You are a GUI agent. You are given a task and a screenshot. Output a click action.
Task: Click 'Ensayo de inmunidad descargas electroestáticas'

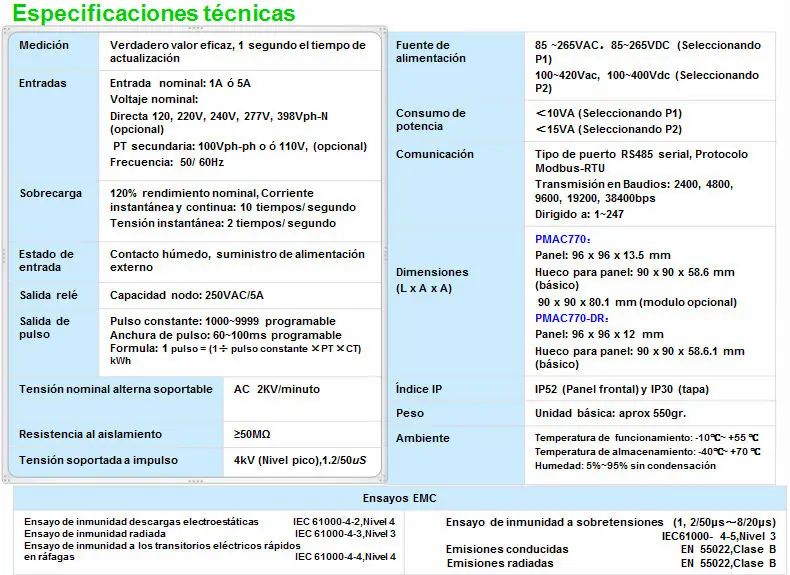(141, 522)
